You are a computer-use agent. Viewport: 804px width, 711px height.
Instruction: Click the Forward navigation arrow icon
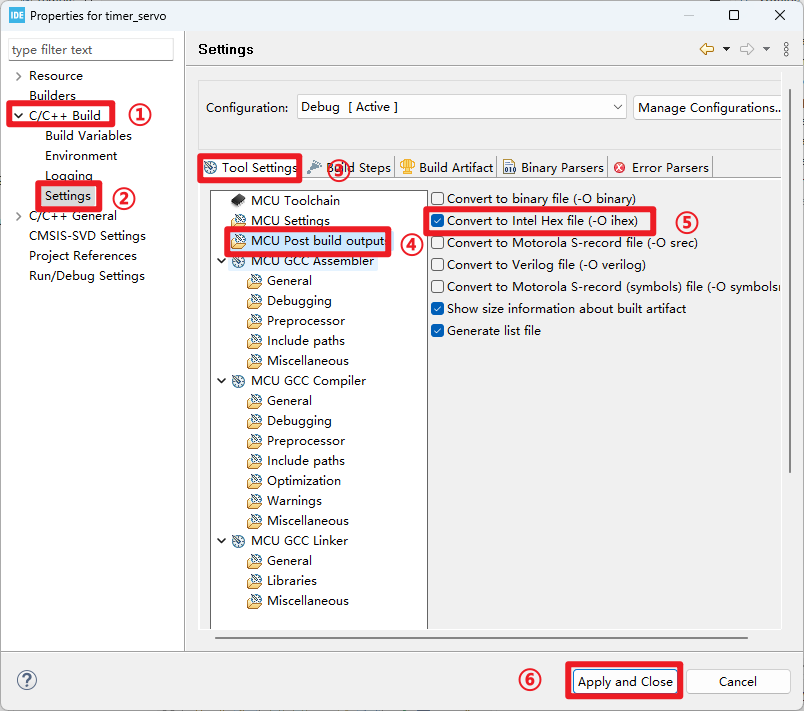click(747, 49)
